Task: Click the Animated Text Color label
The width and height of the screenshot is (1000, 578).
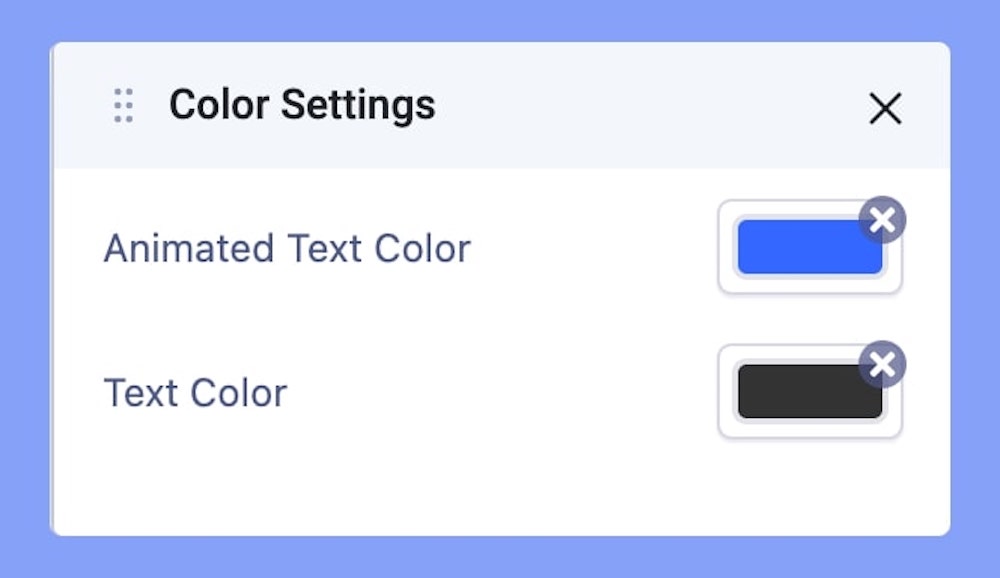Action: pyautogui.click(x=287, y=248)
